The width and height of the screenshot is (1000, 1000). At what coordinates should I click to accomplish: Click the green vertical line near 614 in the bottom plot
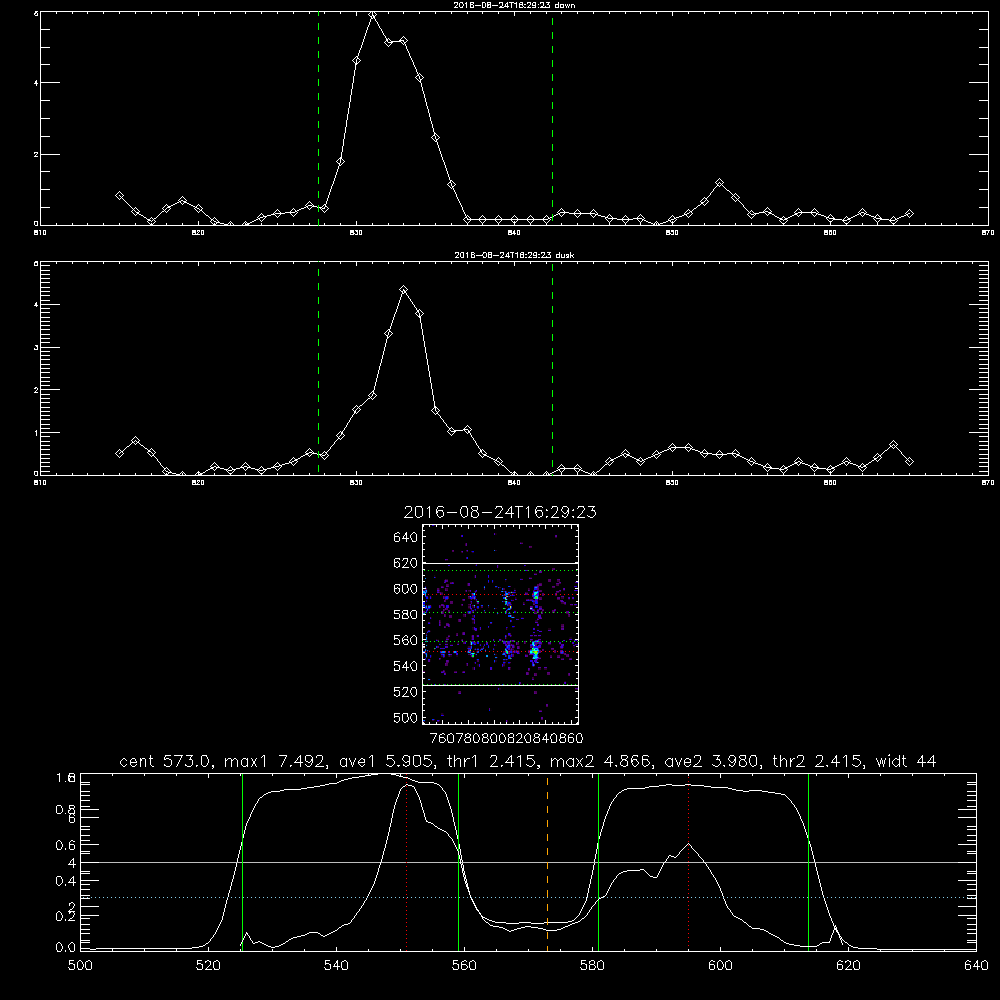tap(808, 862)
